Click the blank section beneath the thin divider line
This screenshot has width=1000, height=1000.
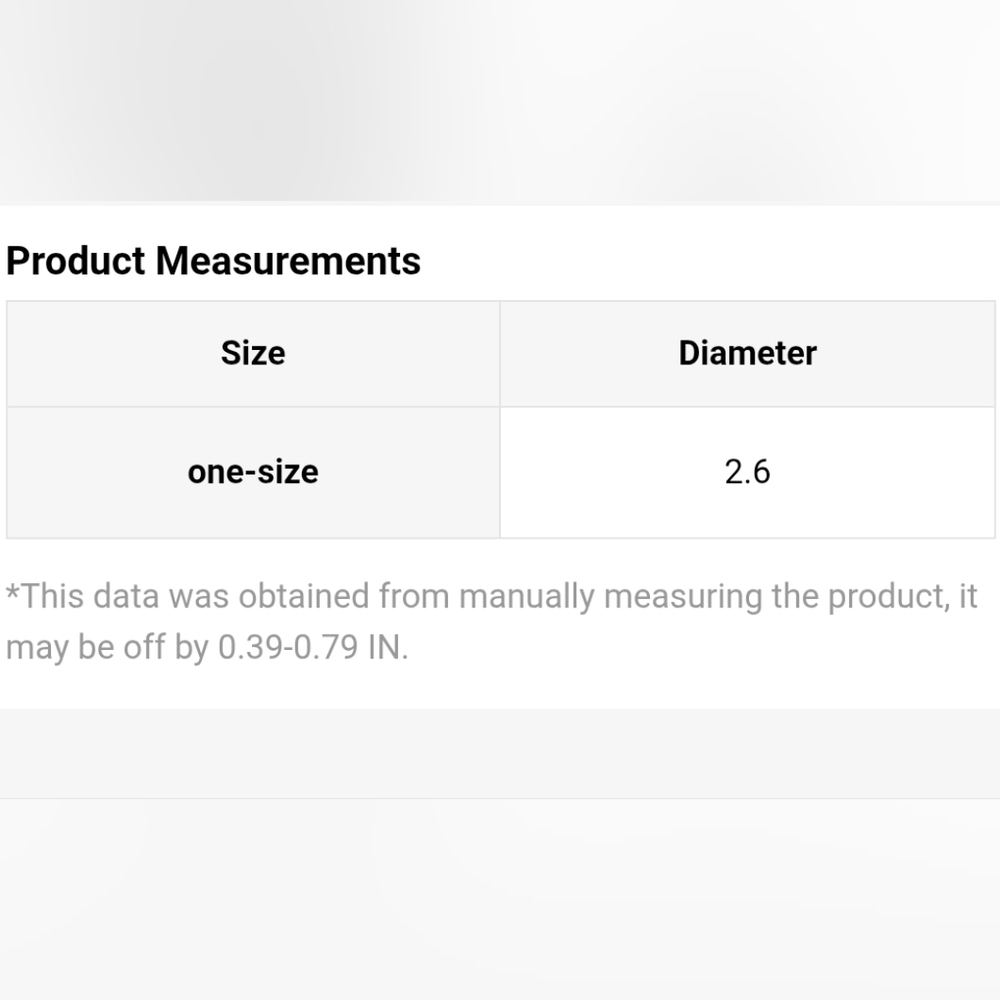500,899
